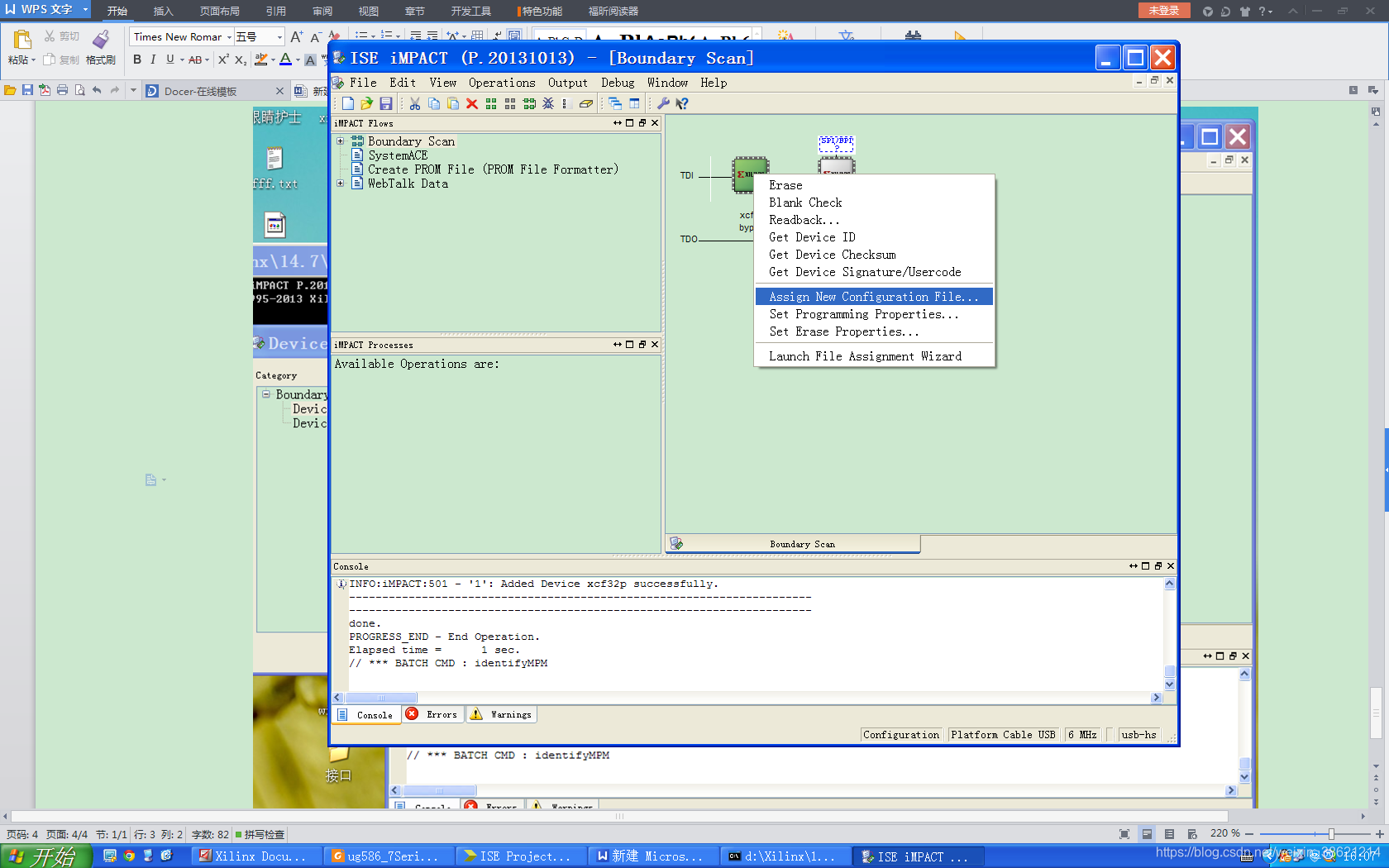Image resolution: width=1389 pixels, height=868 pixels.
Task: Click the 未登录 login button in WPS
Action: (1164, 11)
